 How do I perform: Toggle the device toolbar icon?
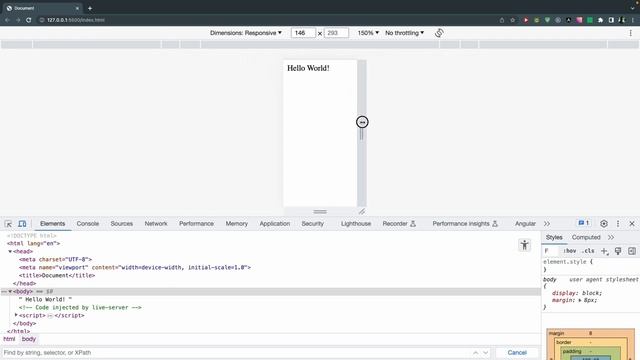22,224
